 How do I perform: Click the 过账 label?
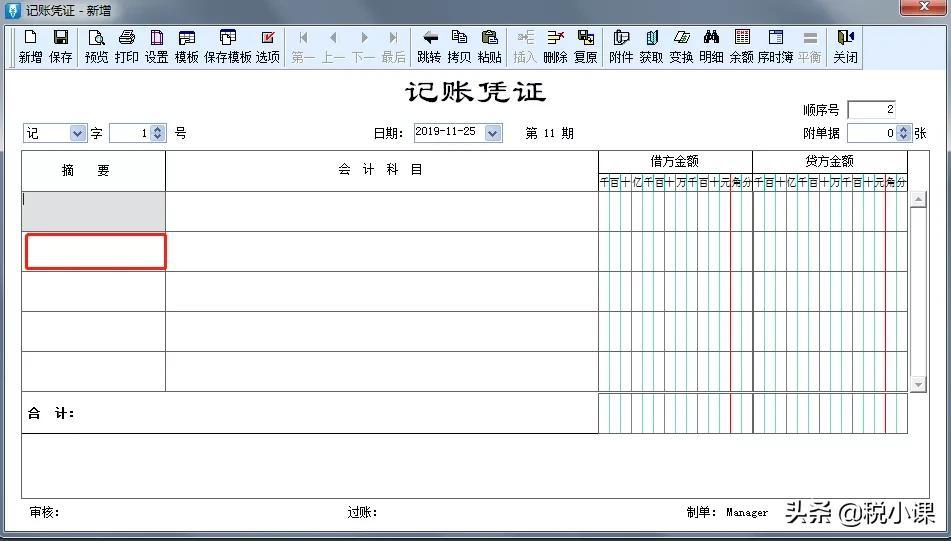coord(363,512)
